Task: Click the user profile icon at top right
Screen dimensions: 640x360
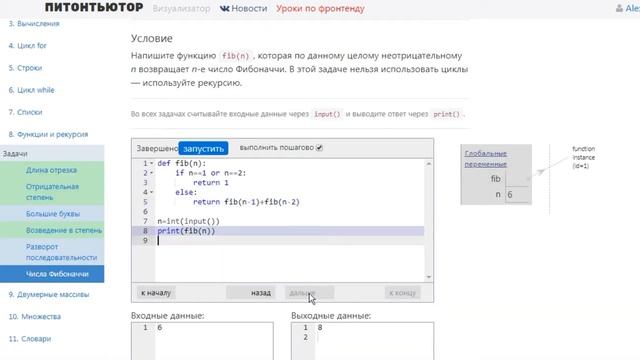Action: click(619, 8)
